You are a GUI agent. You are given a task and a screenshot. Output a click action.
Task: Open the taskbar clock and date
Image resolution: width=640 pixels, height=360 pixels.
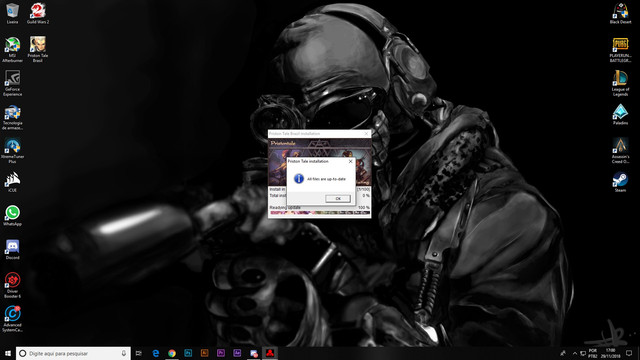tap(610, 353)
